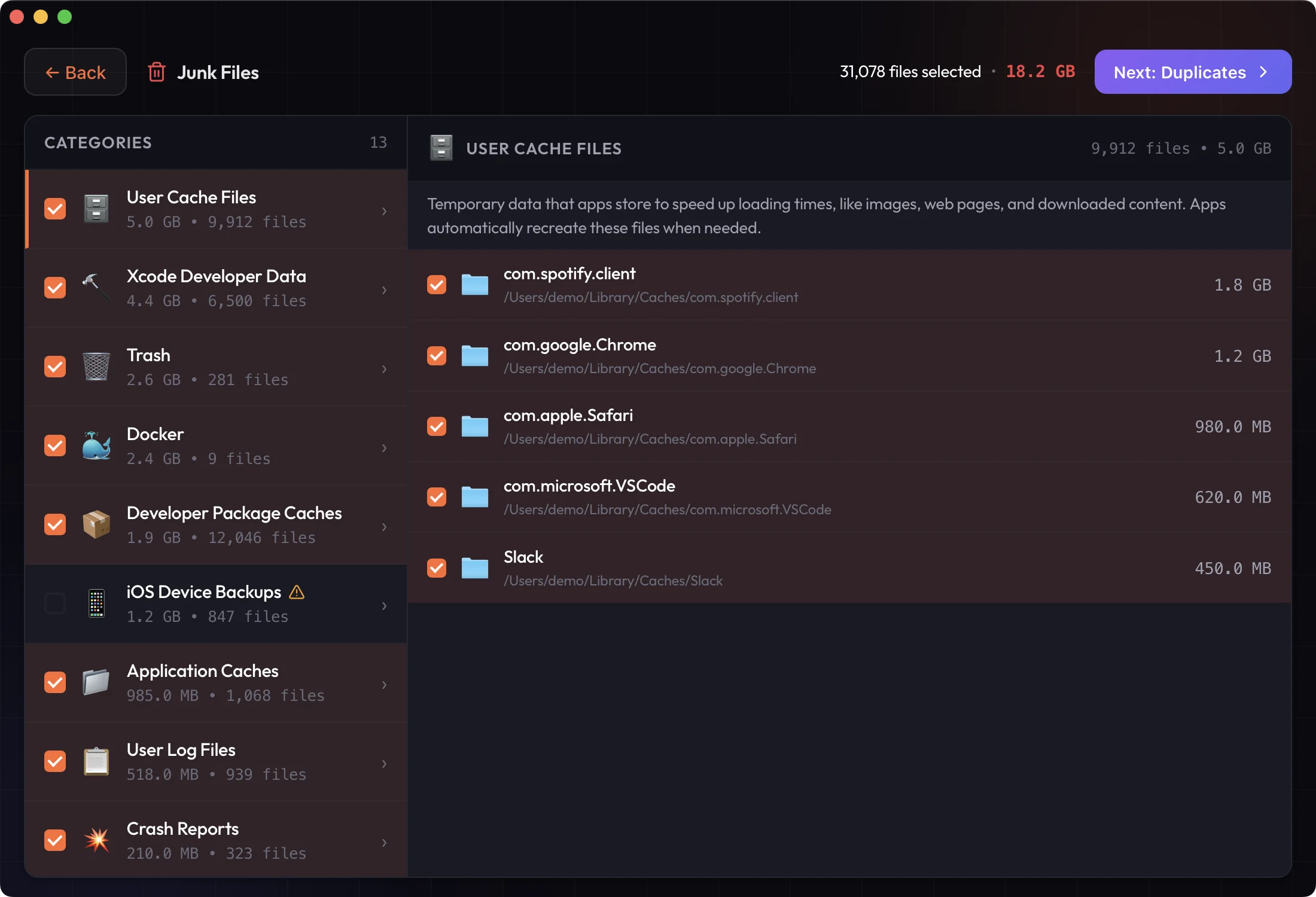Image resolution: width=1316 pixels, height=897 pixels.
Task: Click the com.spotify.client folder icon
Action: [475, 285]
